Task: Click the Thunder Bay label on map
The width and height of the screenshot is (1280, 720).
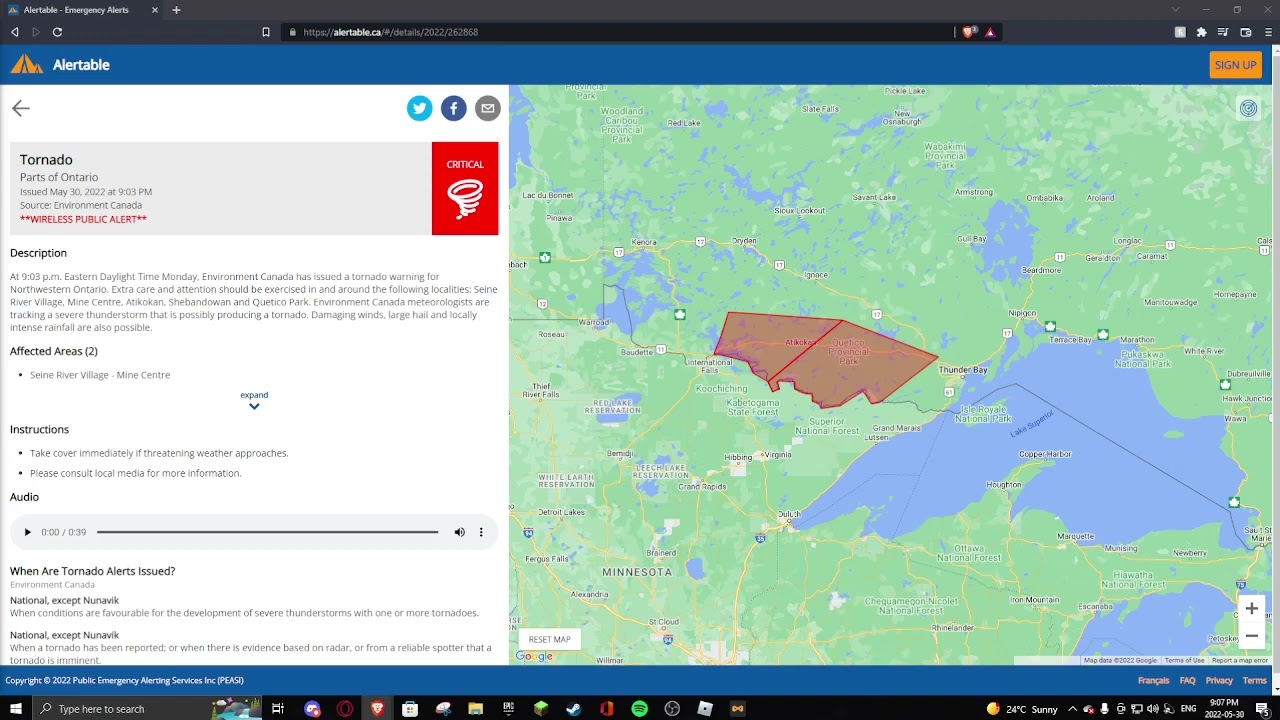Action: click(964, 370)
